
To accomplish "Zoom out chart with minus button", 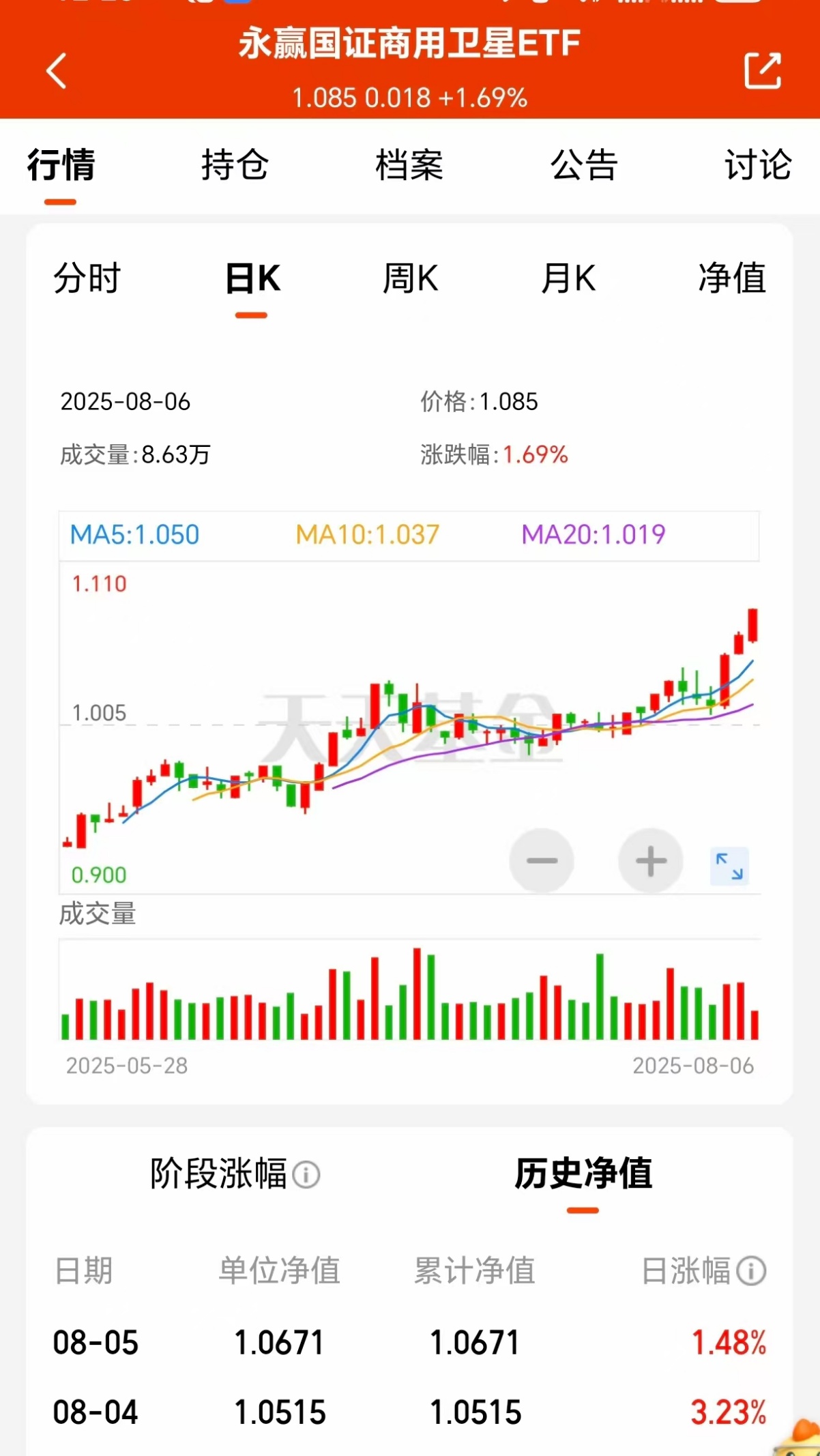I will tap(542, 860).
